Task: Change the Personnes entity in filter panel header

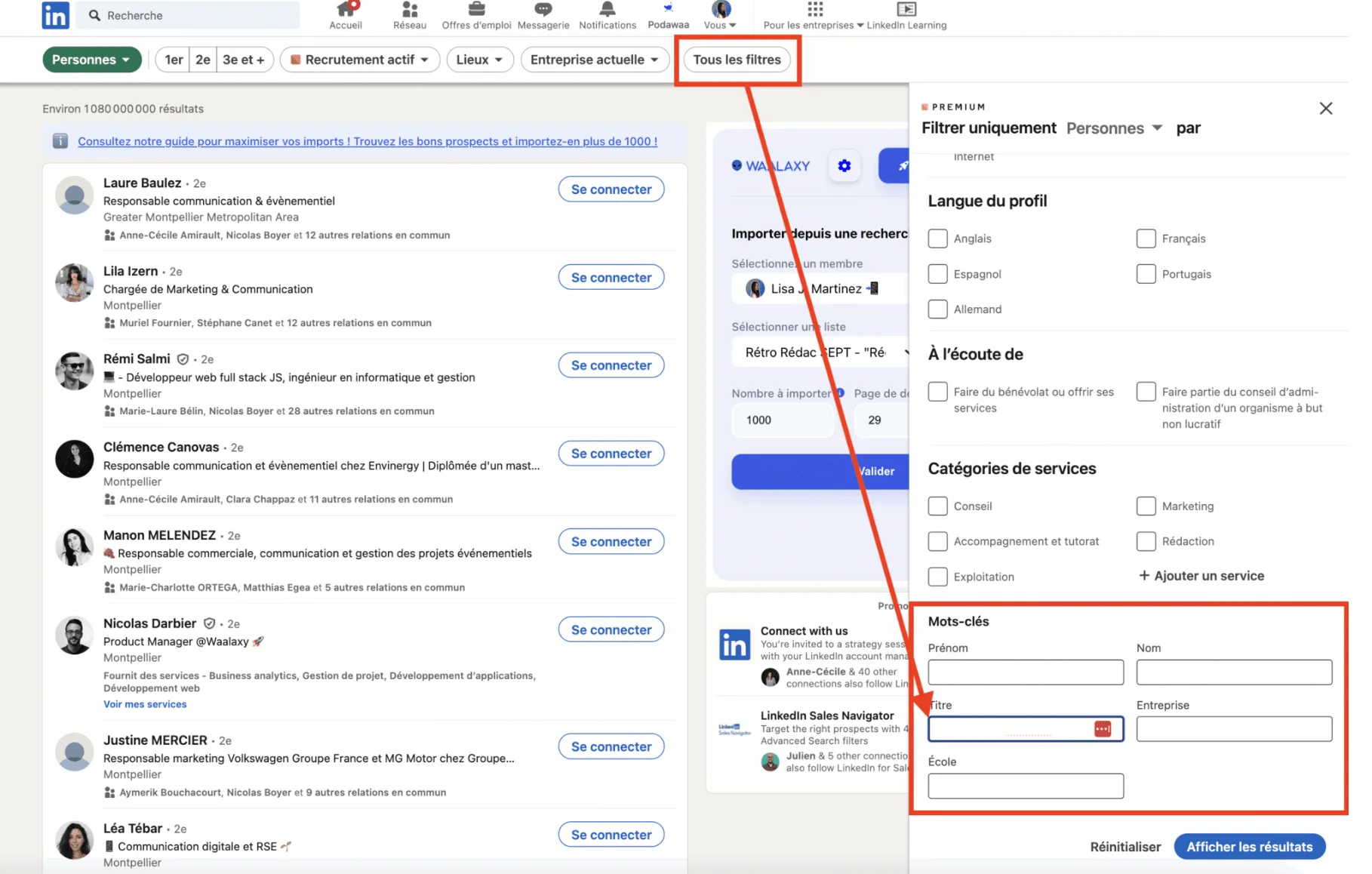Action: (x=1114, y=128)
